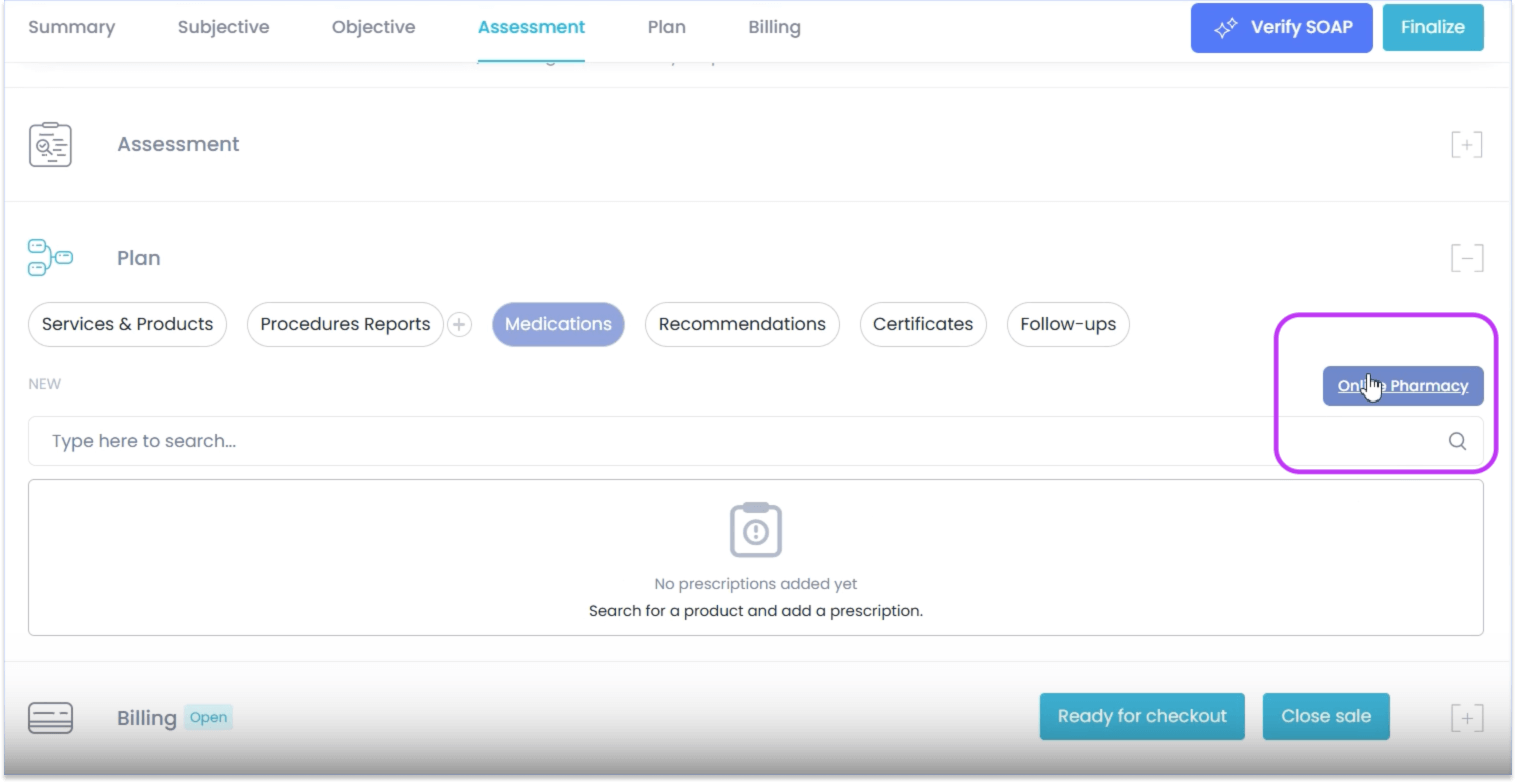Switch to the Objective tab
The width and height of the screenshot is (1516, 783).
click(373, 27)
